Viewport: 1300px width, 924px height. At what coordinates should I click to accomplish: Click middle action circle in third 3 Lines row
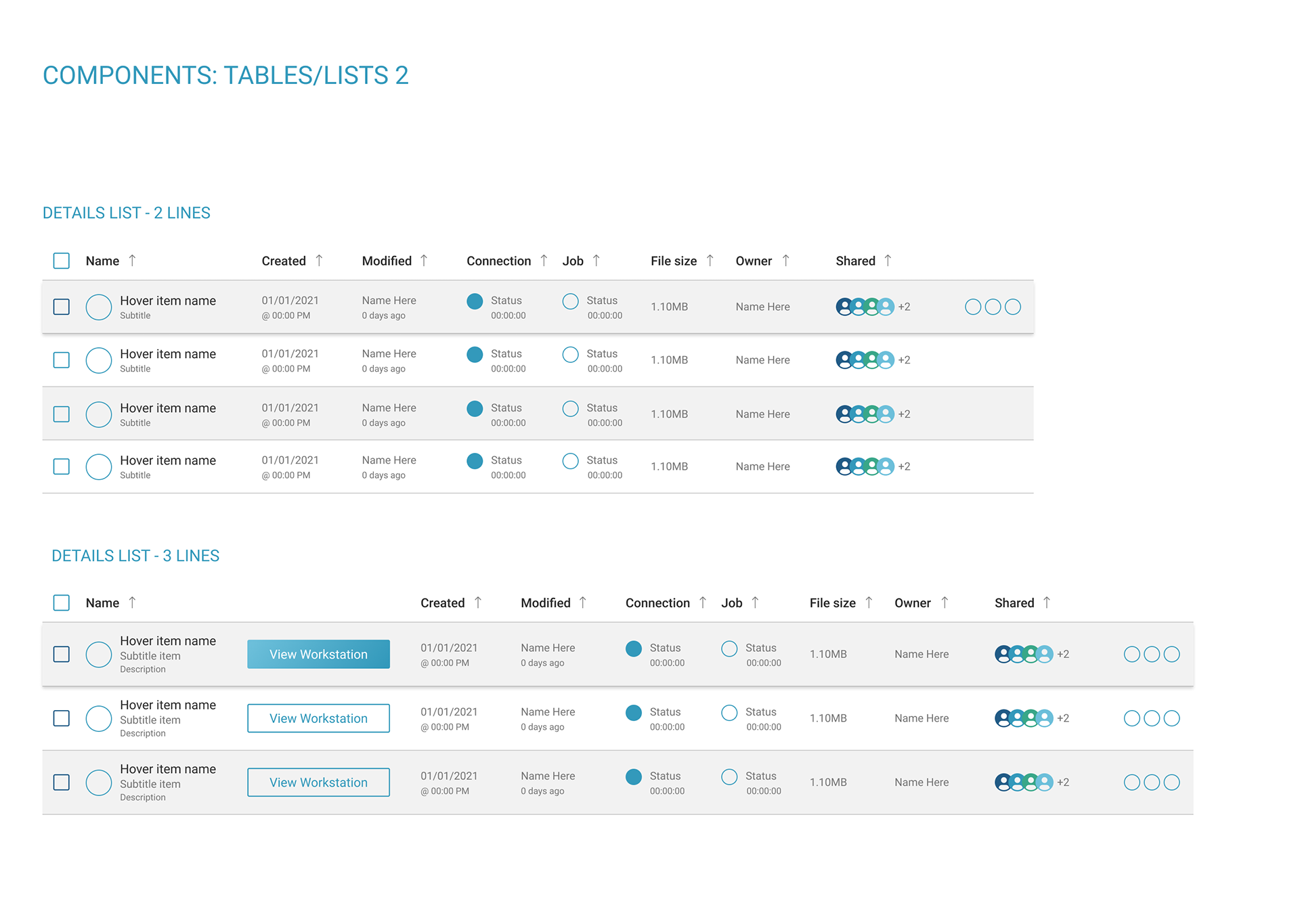point(1152,783)
